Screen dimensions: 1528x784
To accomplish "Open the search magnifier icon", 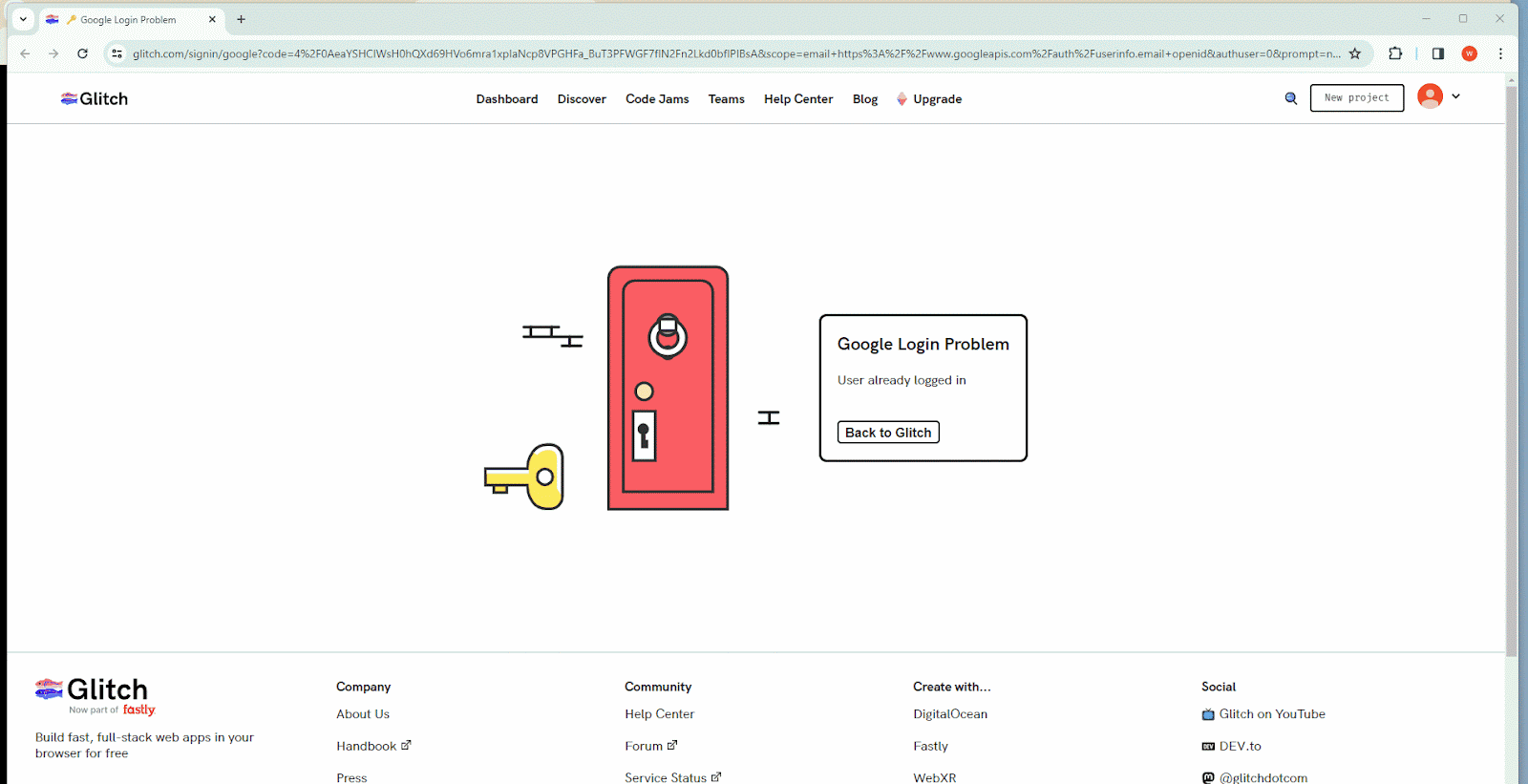I will (x=1291, y=98).
